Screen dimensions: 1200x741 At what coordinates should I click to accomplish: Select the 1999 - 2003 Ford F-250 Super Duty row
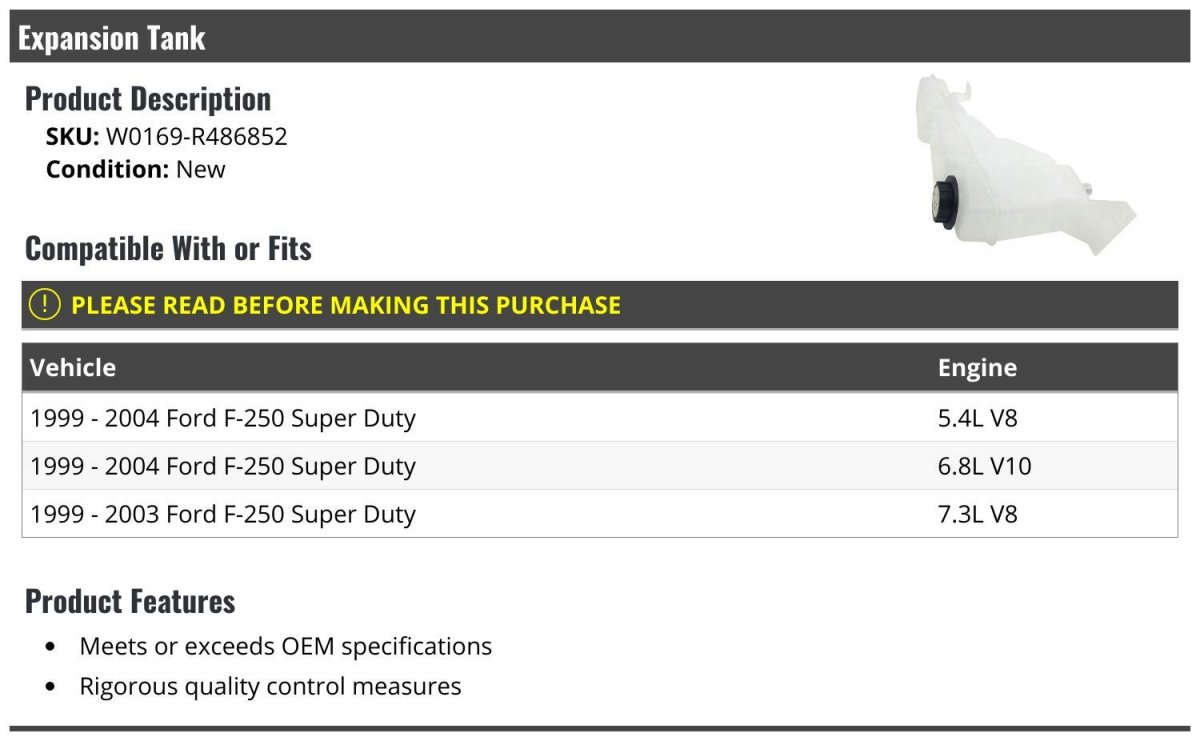click(223, 514)
